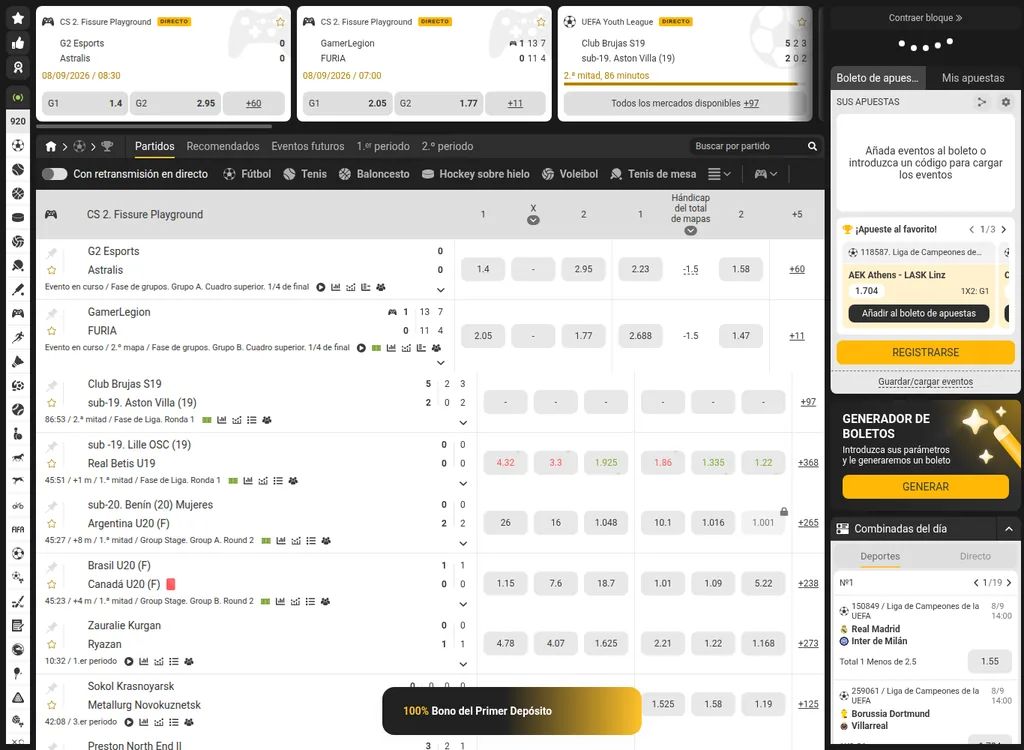Open esports gamepad dropdown in filter bar
The image size is (1024, 750).
point(765,174)
